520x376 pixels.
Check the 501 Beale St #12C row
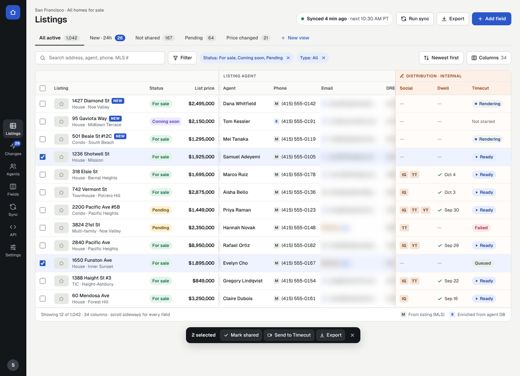point(43,139)
